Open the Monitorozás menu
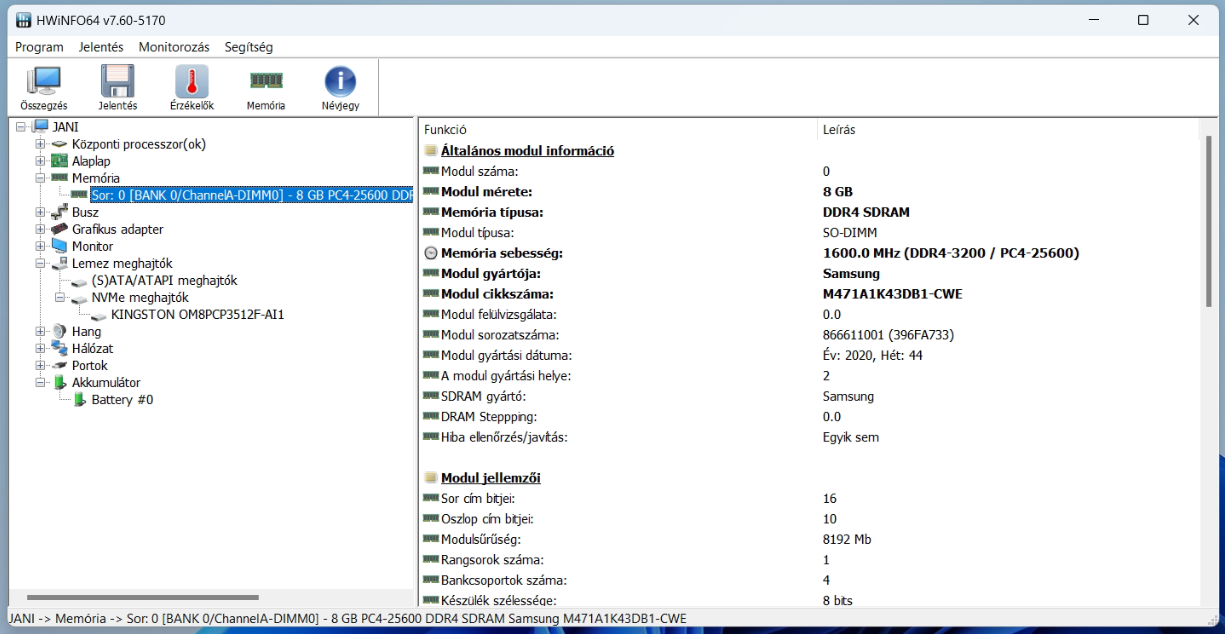 (174, 47)
